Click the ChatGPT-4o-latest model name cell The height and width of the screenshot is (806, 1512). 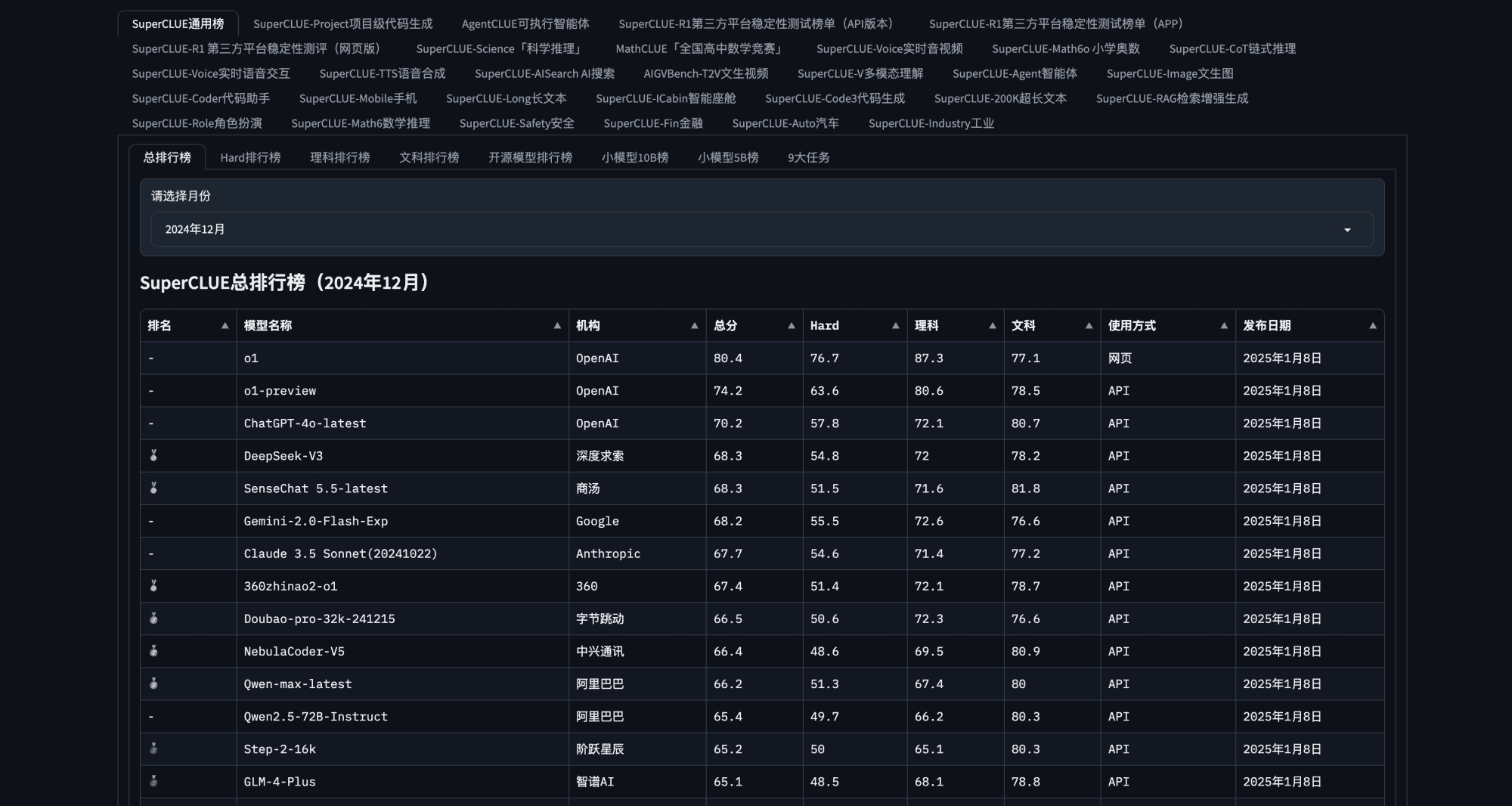click(402, 423)
